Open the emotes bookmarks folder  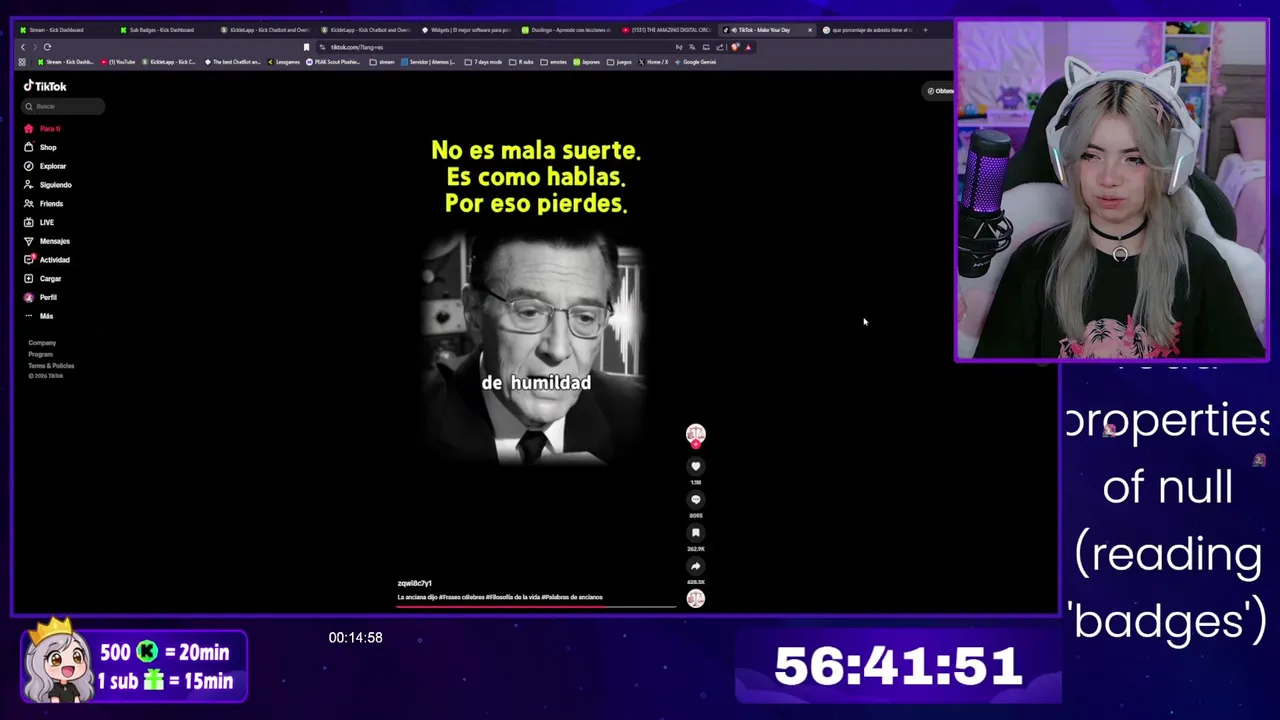pos(553,62)
